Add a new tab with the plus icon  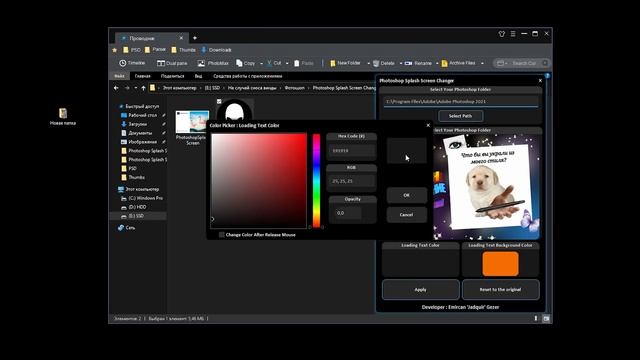(x=195, y=38)
